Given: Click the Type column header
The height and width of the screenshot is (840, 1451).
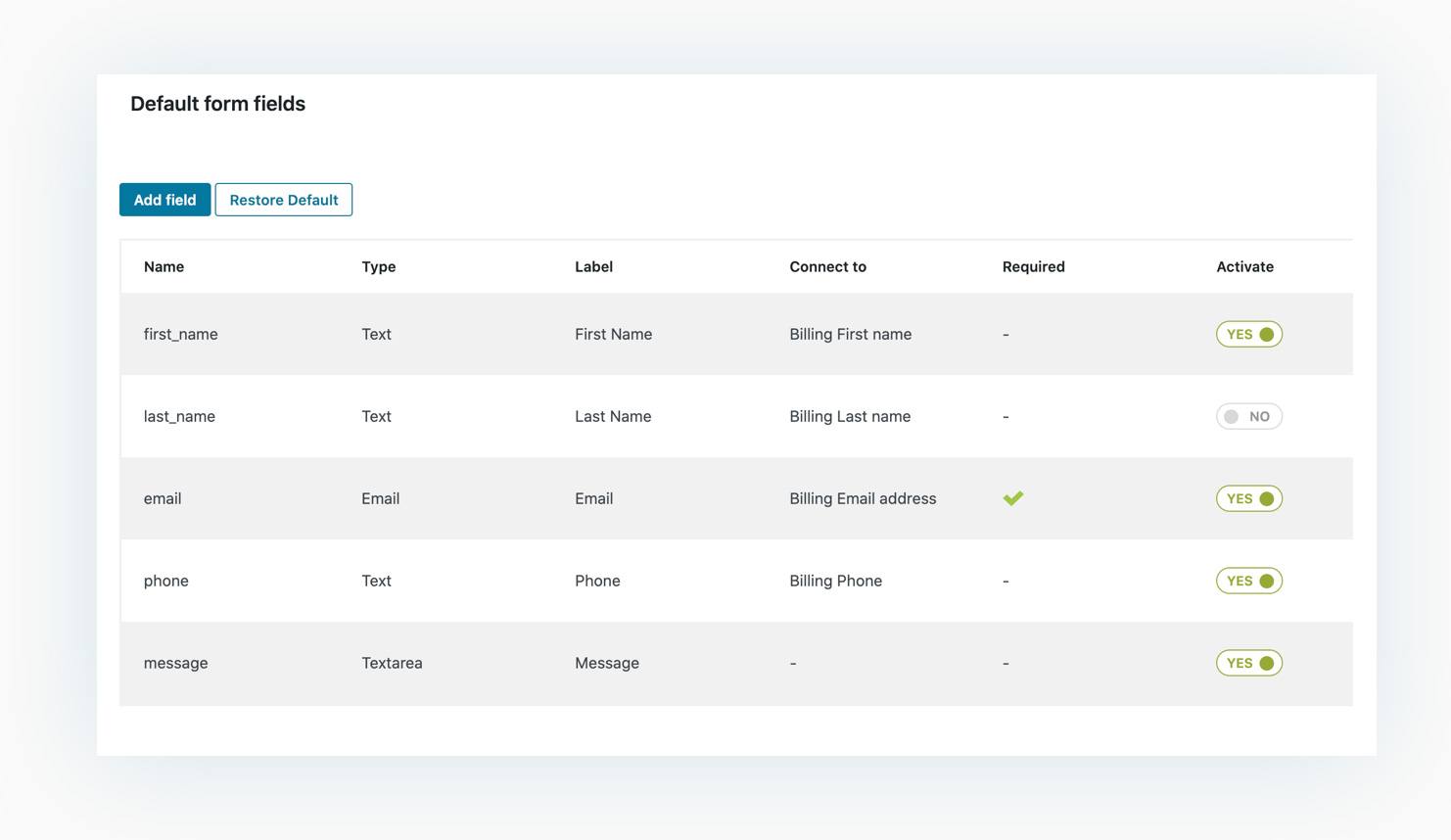Looking at the screenshot, I should 378,266.
